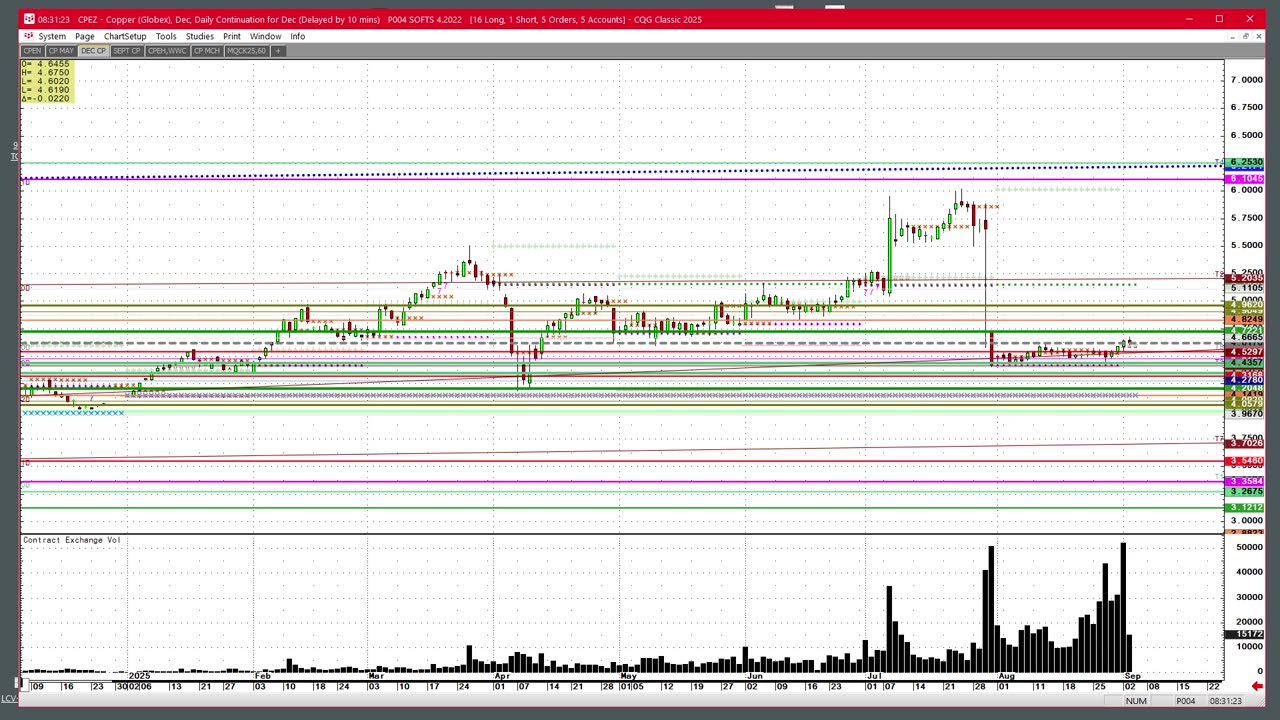Click the red scroll-back arrow at bottom right
1280x720 pixels.
(x=1257, y=686)
